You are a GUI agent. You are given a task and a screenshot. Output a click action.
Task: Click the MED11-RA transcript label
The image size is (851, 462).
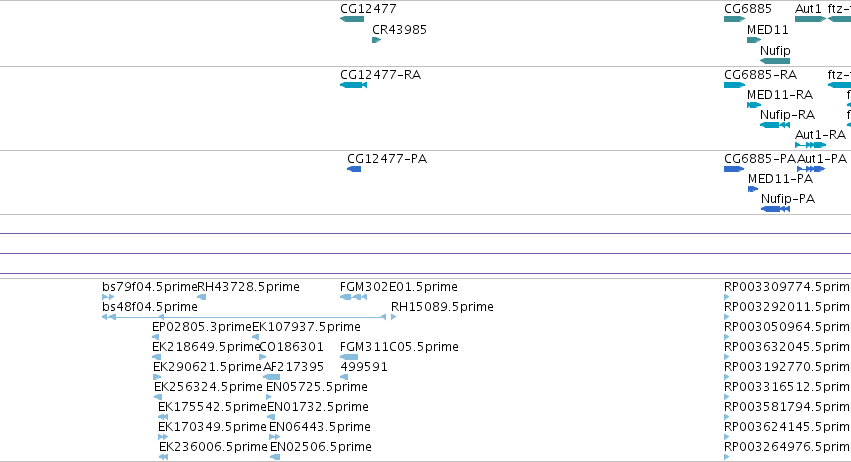[x=780, y=95]
